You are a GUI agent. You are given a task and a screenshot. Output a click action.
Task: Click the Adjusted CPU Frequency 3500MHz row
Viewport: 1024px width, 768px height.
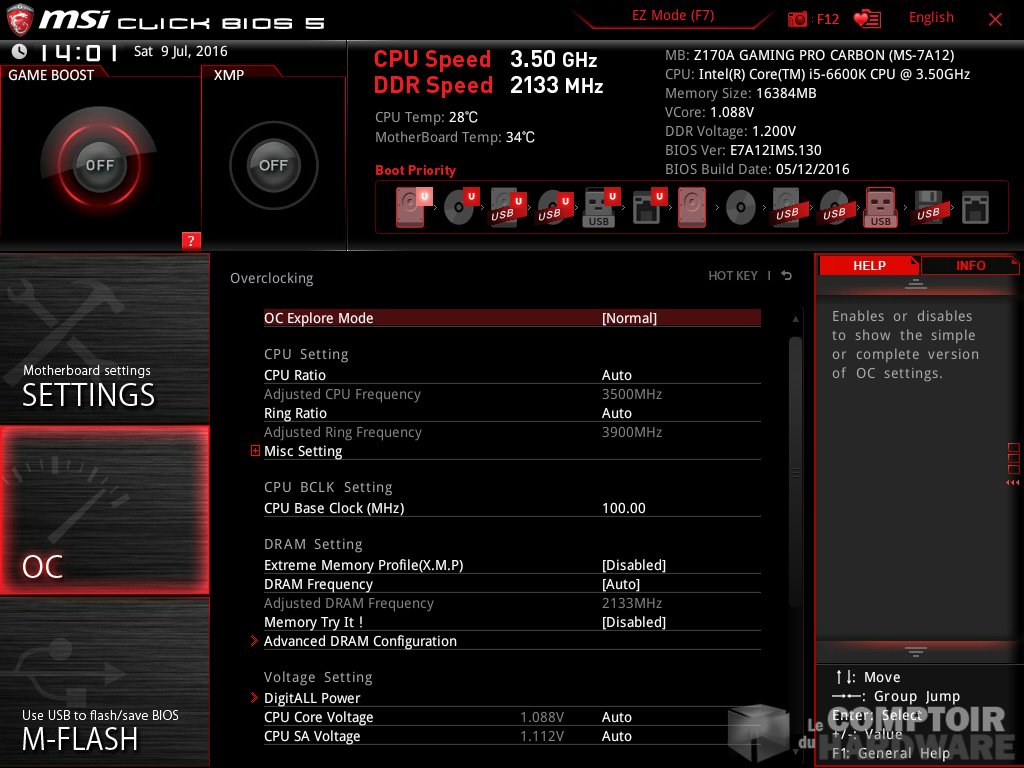tap(512, 394)
